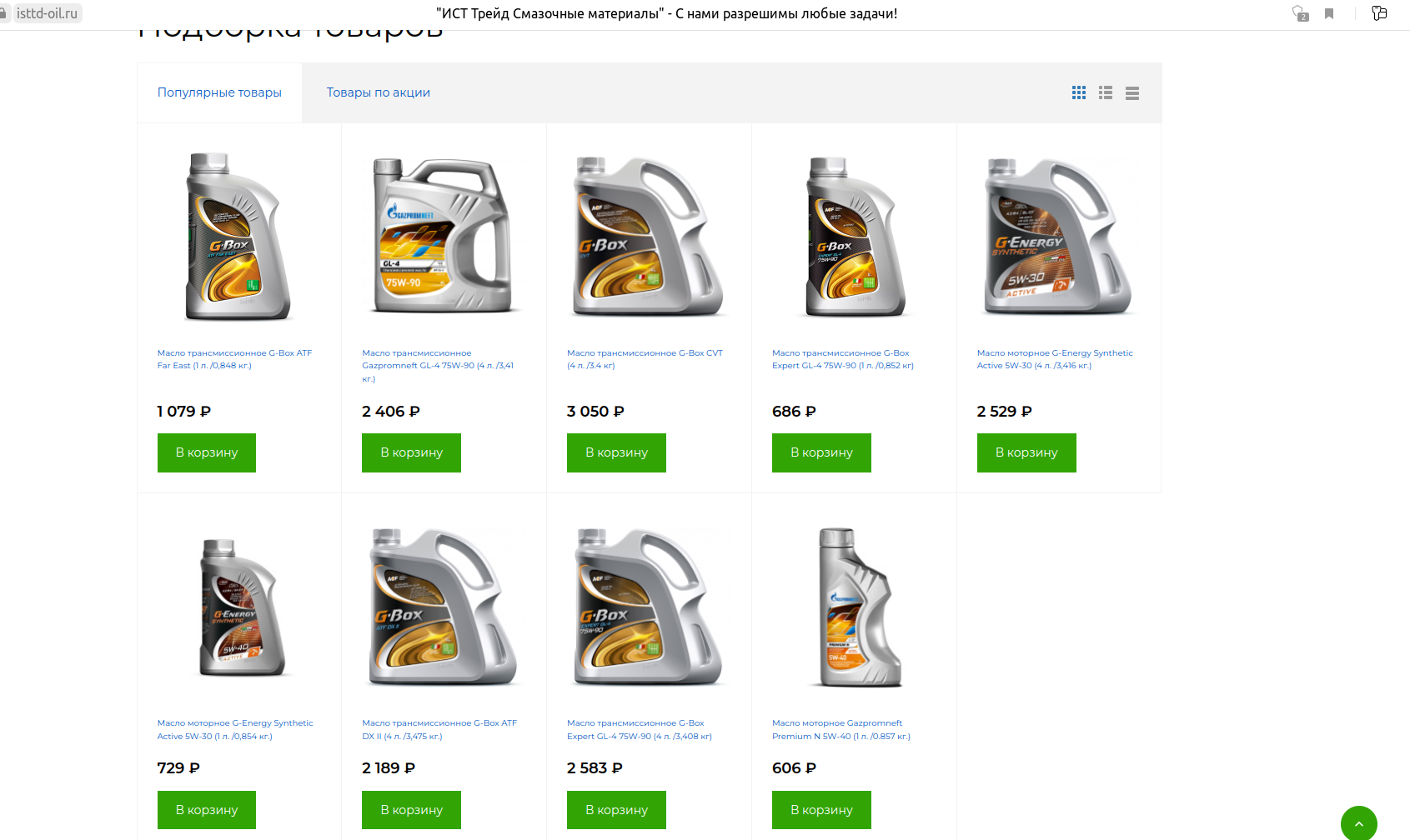1410x840 pixels.
Task: Switch to grid tile view icon
Action: point(1078,92)
